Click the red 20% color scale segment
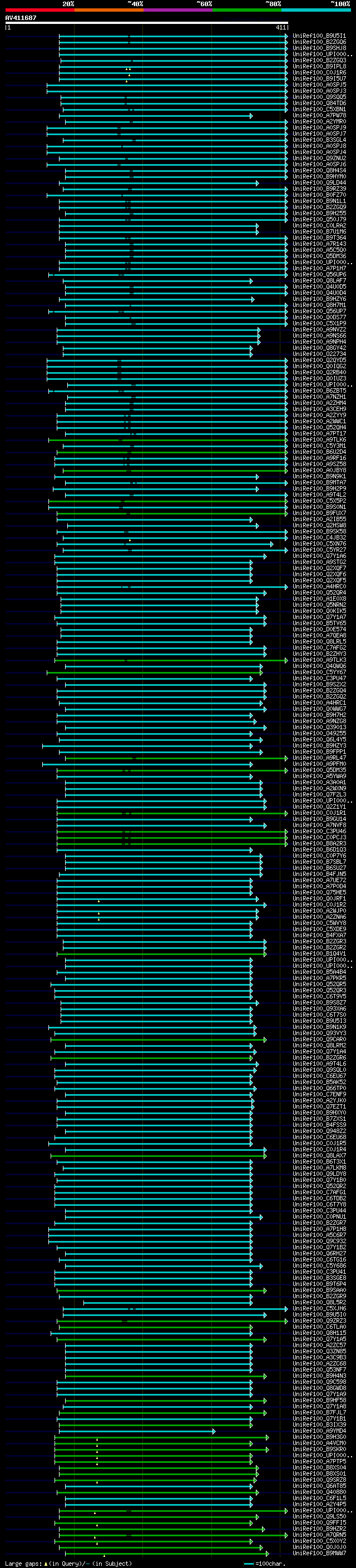The height and width of the screenshot is (1568, 356). (x=40, y=11)
